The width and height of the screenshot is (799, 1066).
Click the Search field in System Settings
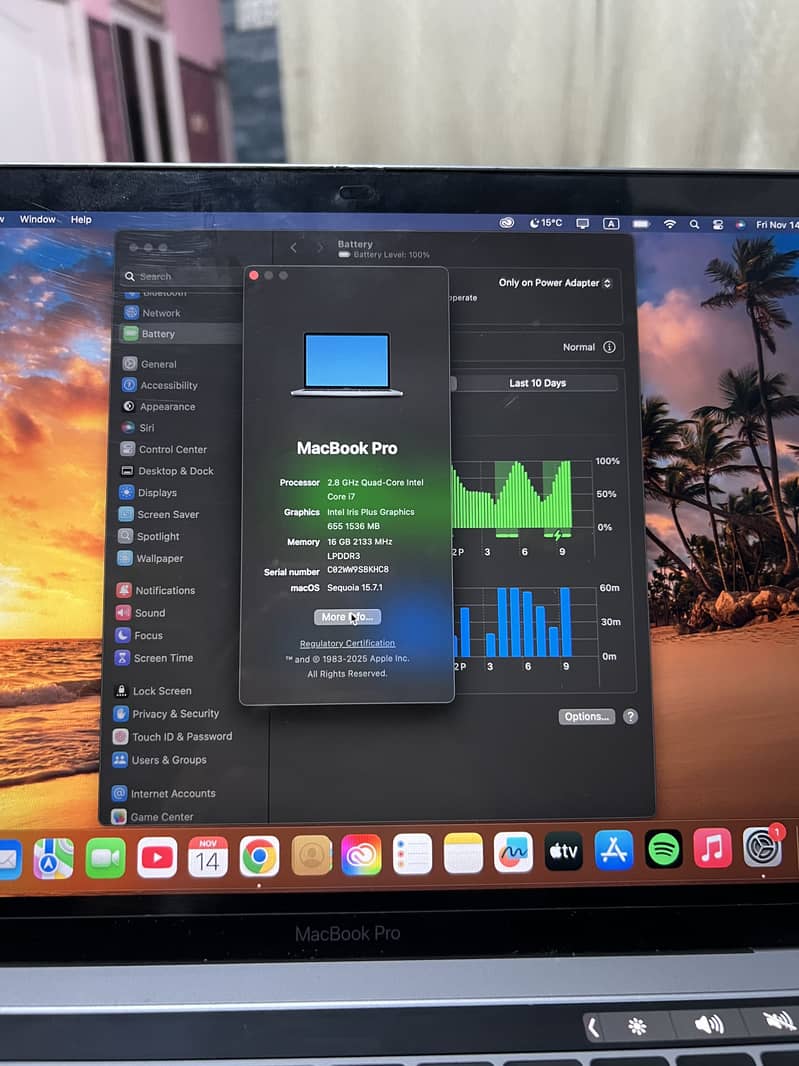tap(181, 276)
